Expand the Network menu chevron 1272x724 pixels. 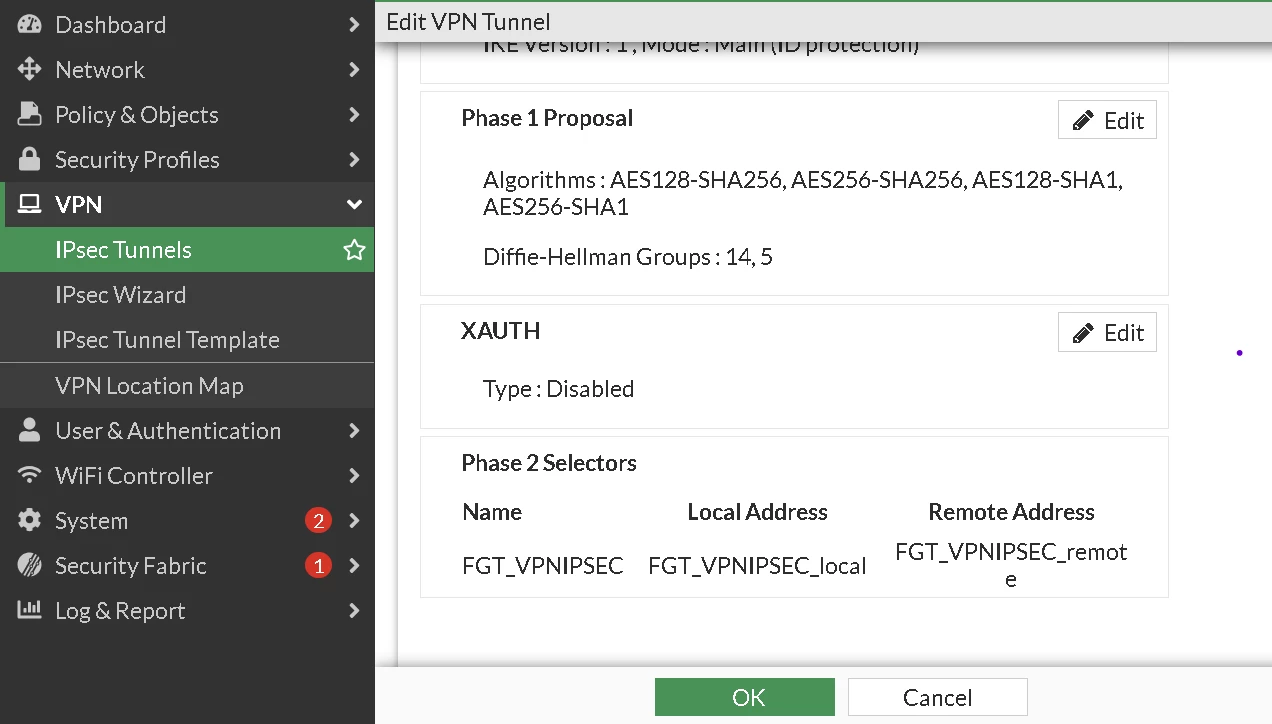(x=354, y=70)
